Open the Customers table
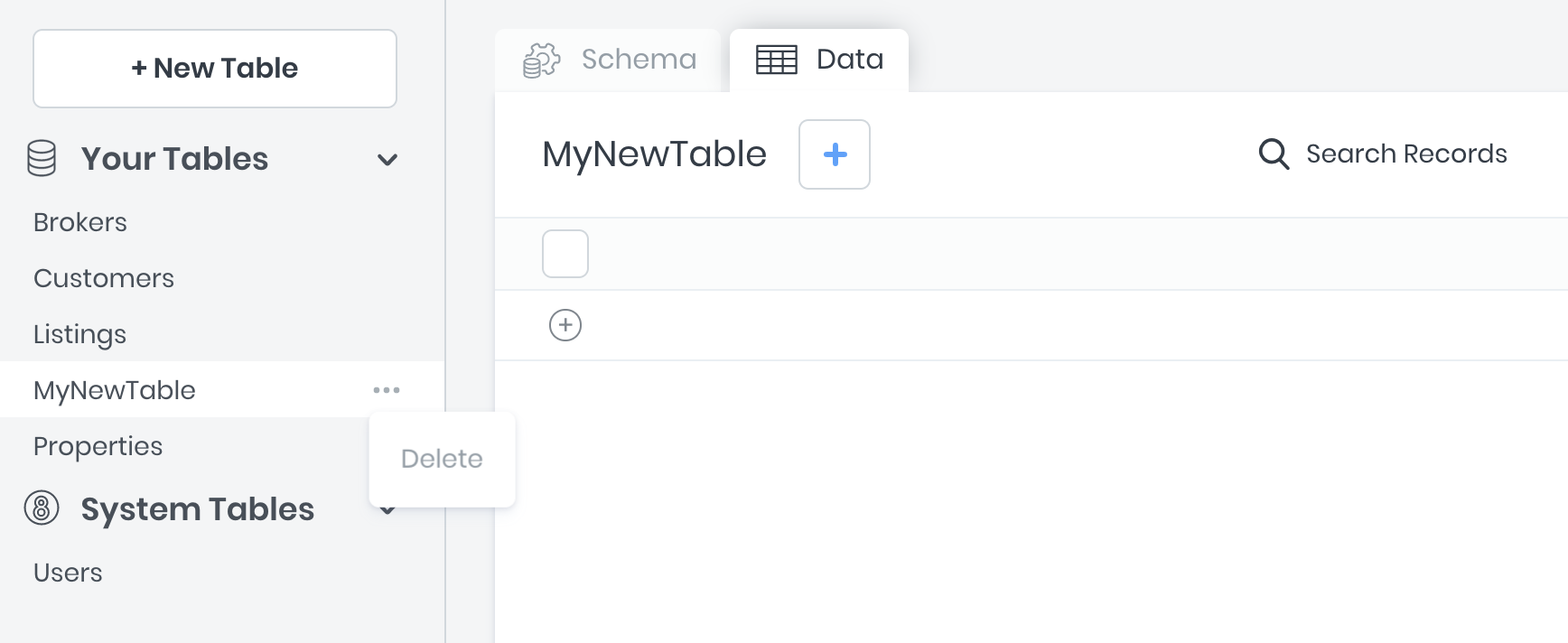This screenshot has height=643, width=1568. click(104, 278)
